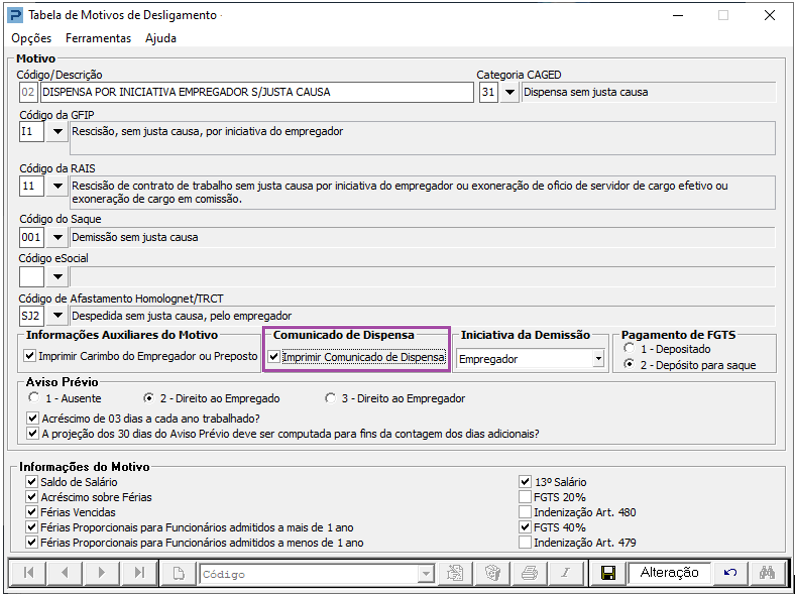Screen dimensions: 797x598
Task: Open the Ferramentas menu
Action: (x=98, y=38)
